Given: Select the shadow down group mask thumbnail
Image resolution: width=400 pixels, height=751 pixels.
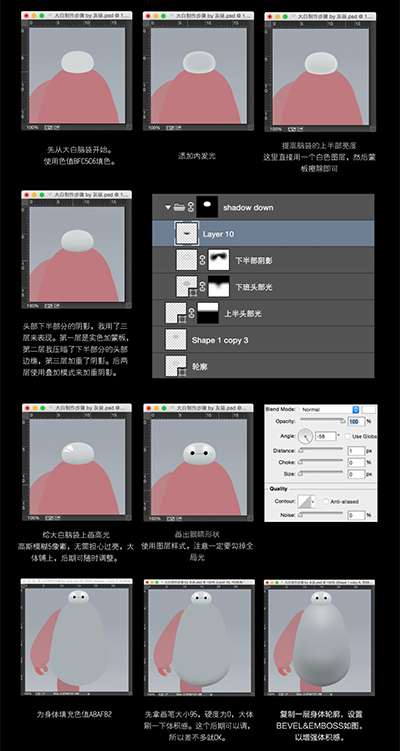Looking at the screenshot, I should pos(207,207).
